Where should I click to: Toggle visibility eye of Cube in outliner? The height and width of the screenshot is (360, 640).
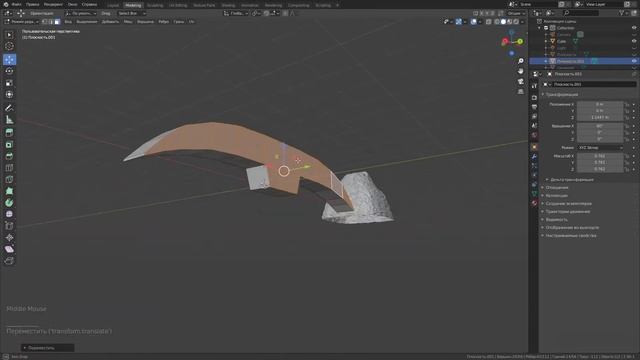click(x=634, y=41)
